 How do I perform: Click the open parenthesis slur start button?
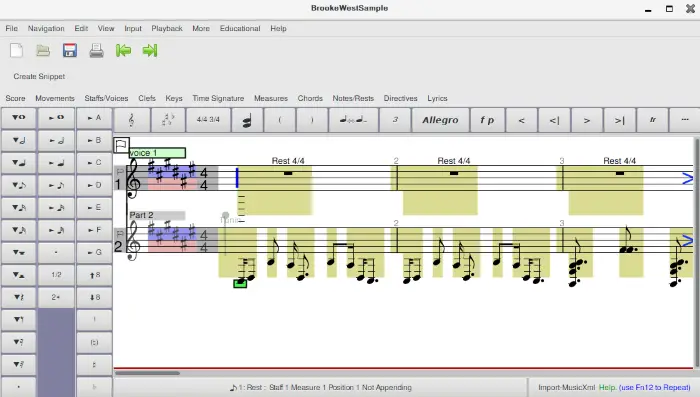(280, 120)
